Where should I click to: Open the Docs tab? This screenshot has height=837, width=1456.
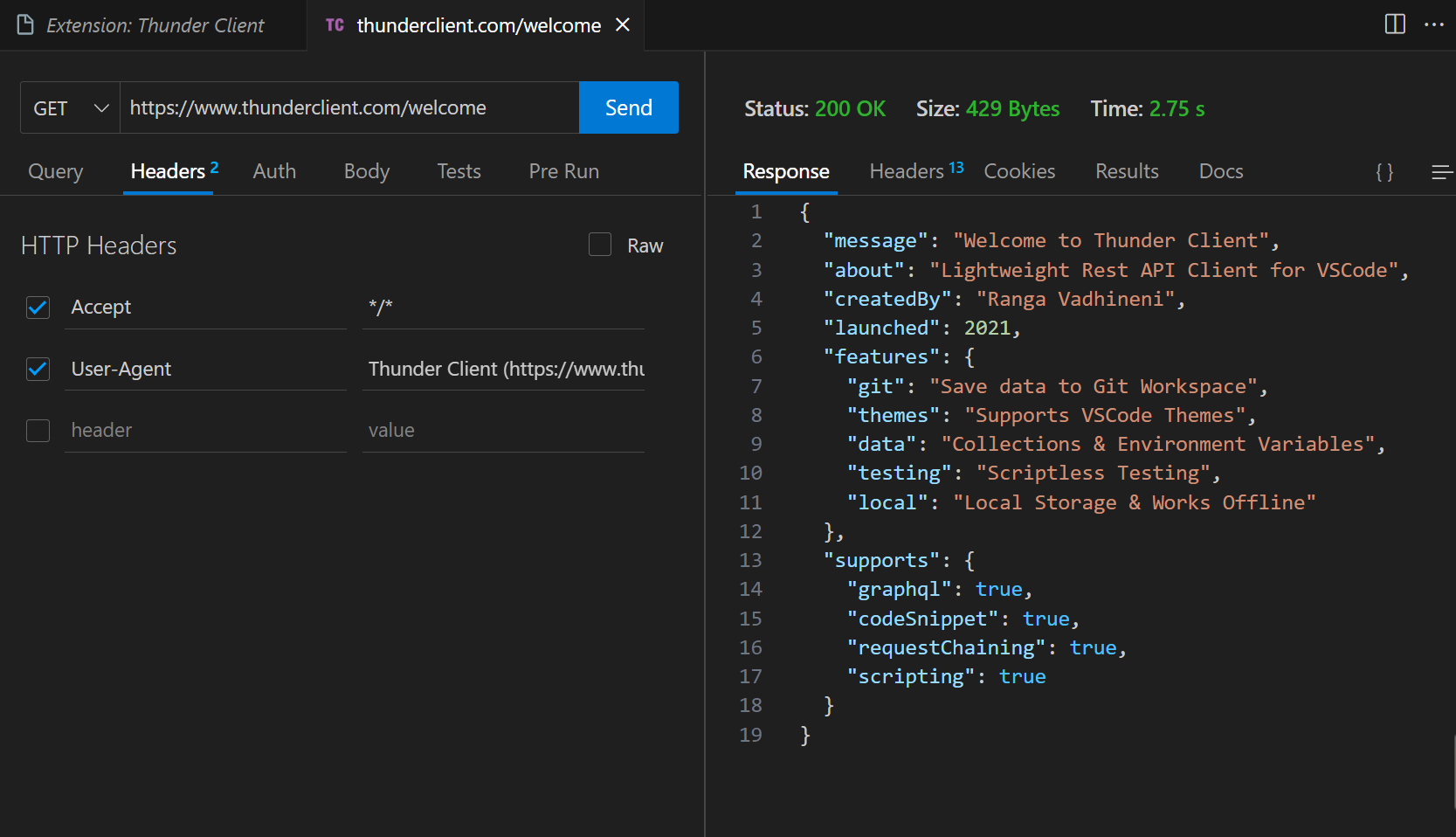click(x=1221, y=171)
